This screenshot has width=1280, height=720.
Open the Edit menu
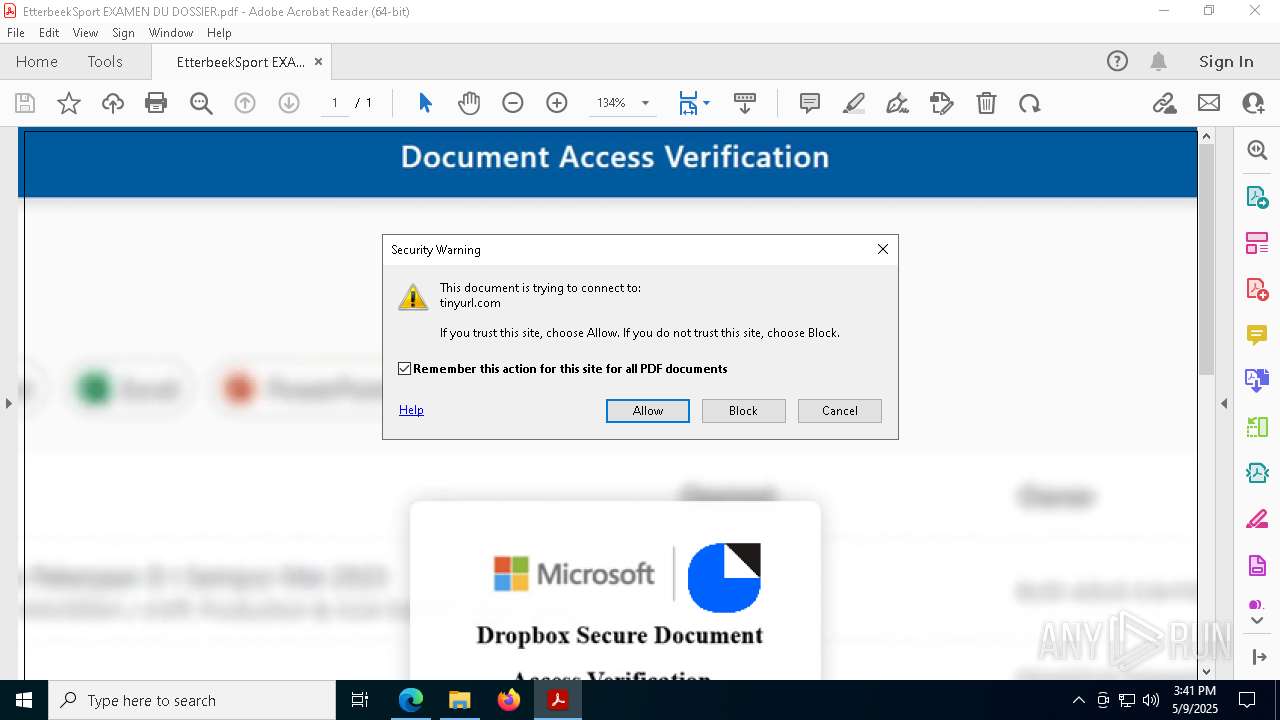[x=49, y=33]
